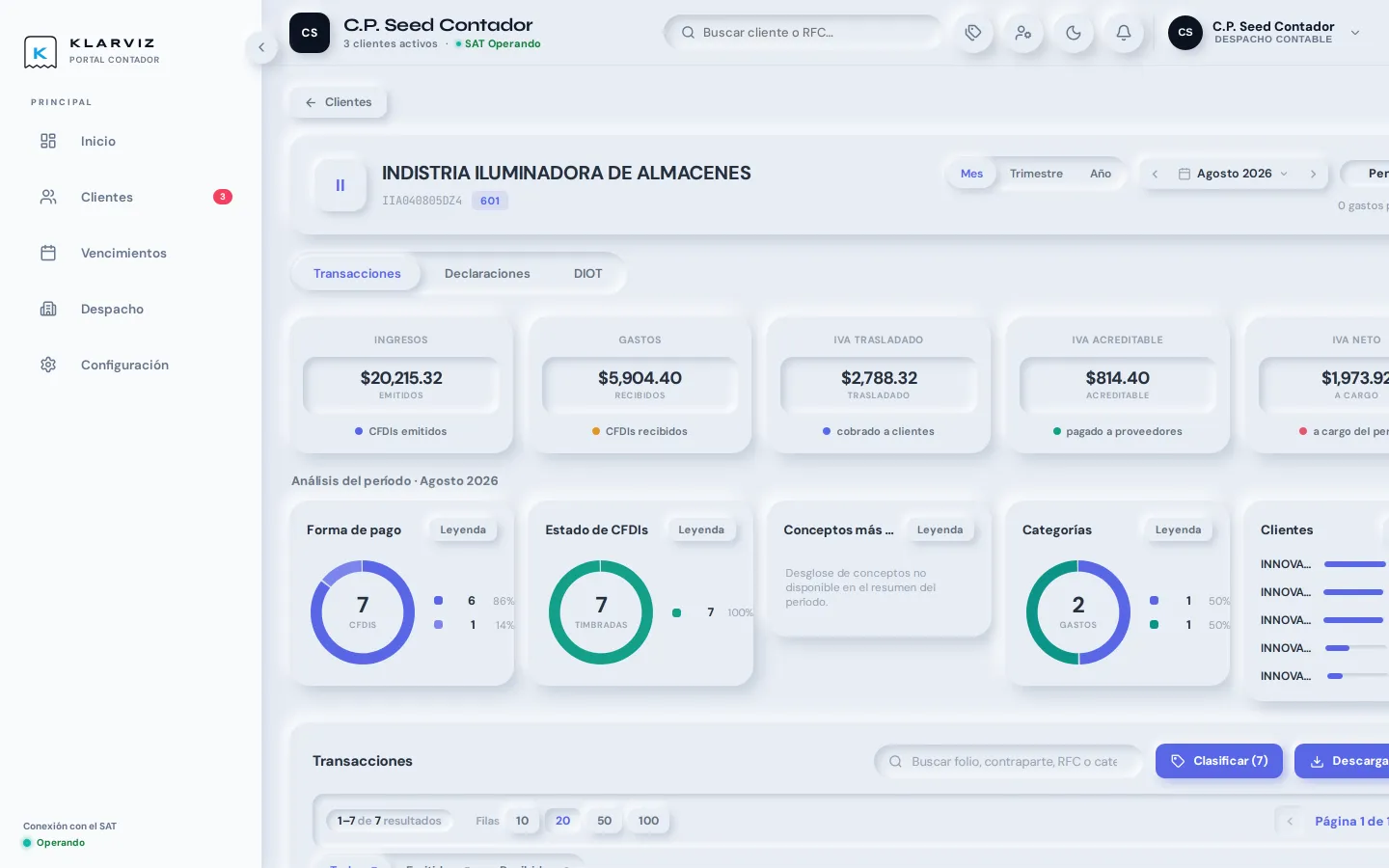Viewport: 1389px width, 868px height.
Task: Click 1–7 de 7 resultados label
Action: tap(389, 821)
